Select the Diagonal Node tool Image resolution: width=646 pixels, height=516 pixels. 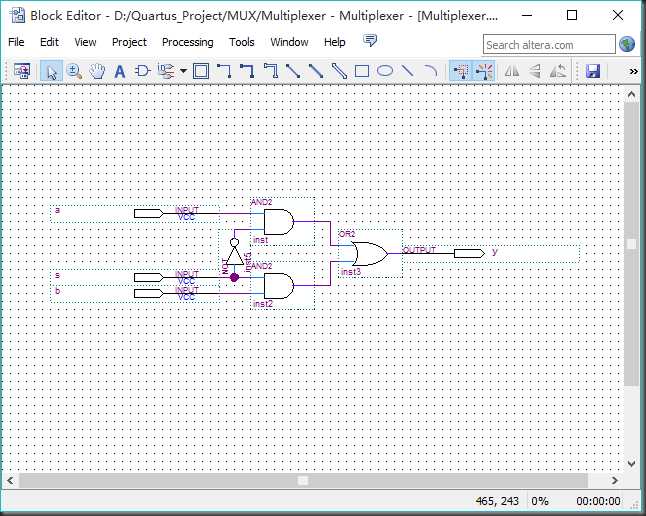(293, 71)
